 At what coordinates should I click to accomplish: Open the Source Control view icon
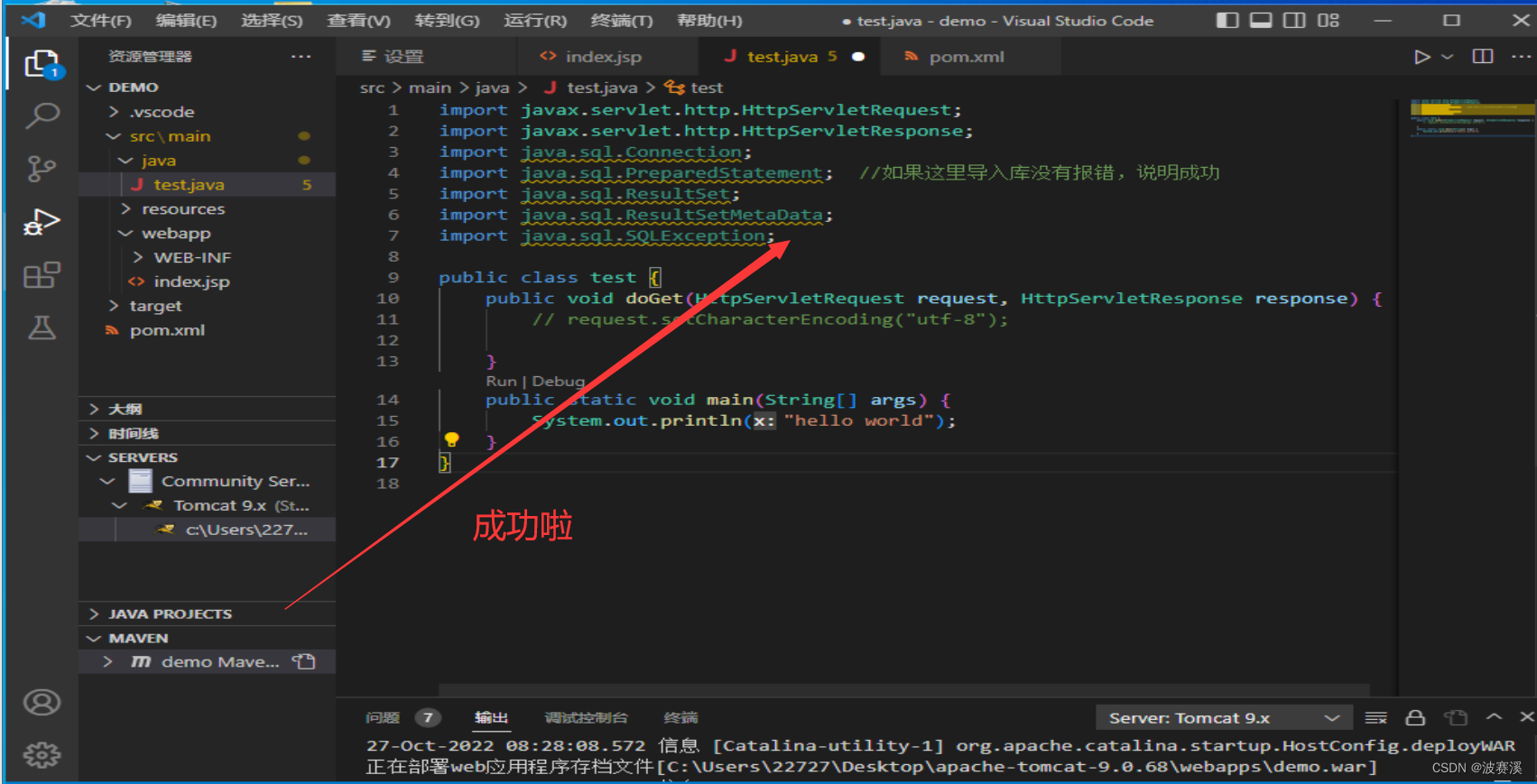pos(42,169)
